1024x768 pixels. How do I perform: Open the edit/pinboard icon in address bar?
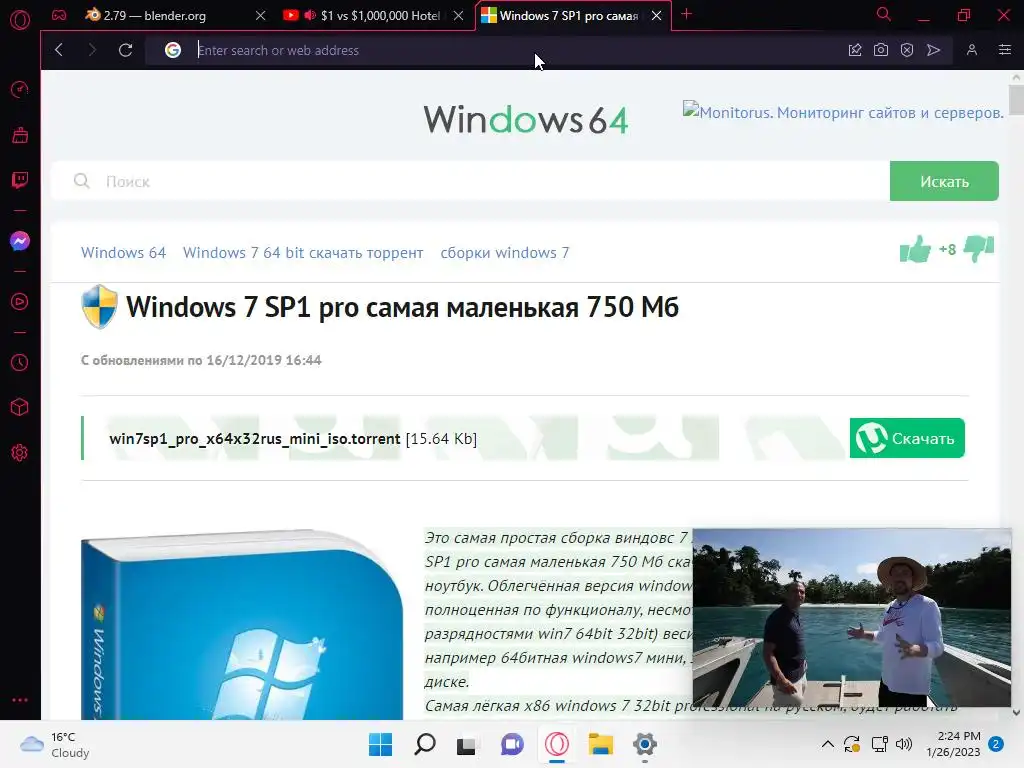pyautogui.click(x=855, y=50)
